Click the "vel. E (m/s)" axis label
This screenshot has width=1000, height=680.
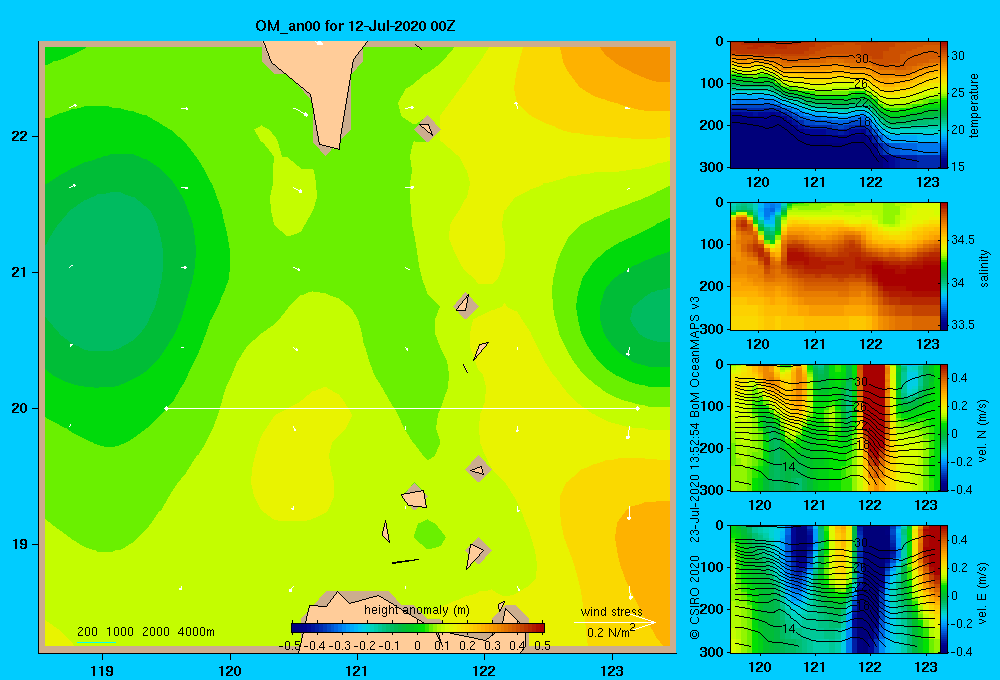(982, 592)
